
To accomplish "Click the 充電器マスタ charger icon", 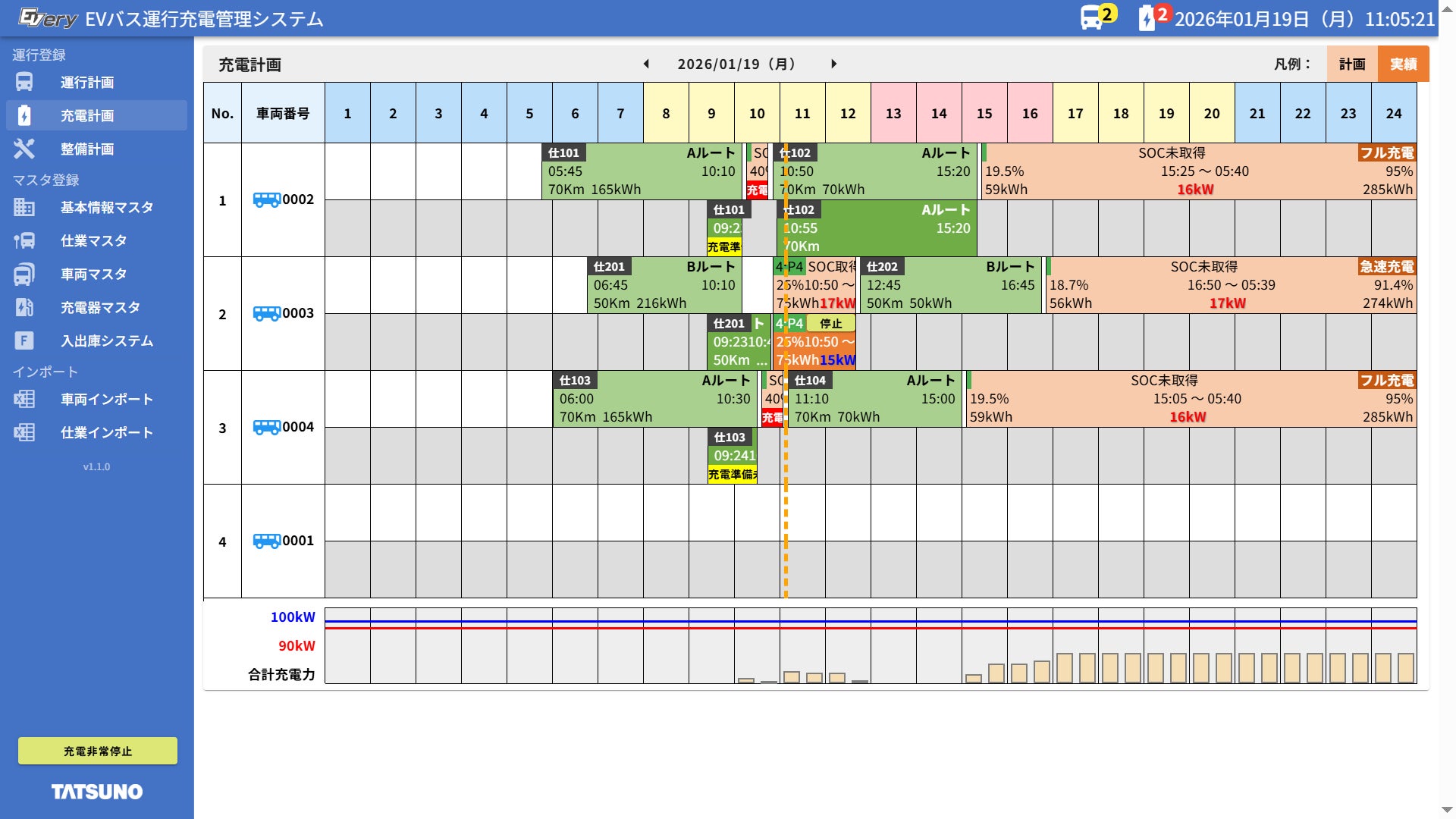I will click(x=24, y=307).
